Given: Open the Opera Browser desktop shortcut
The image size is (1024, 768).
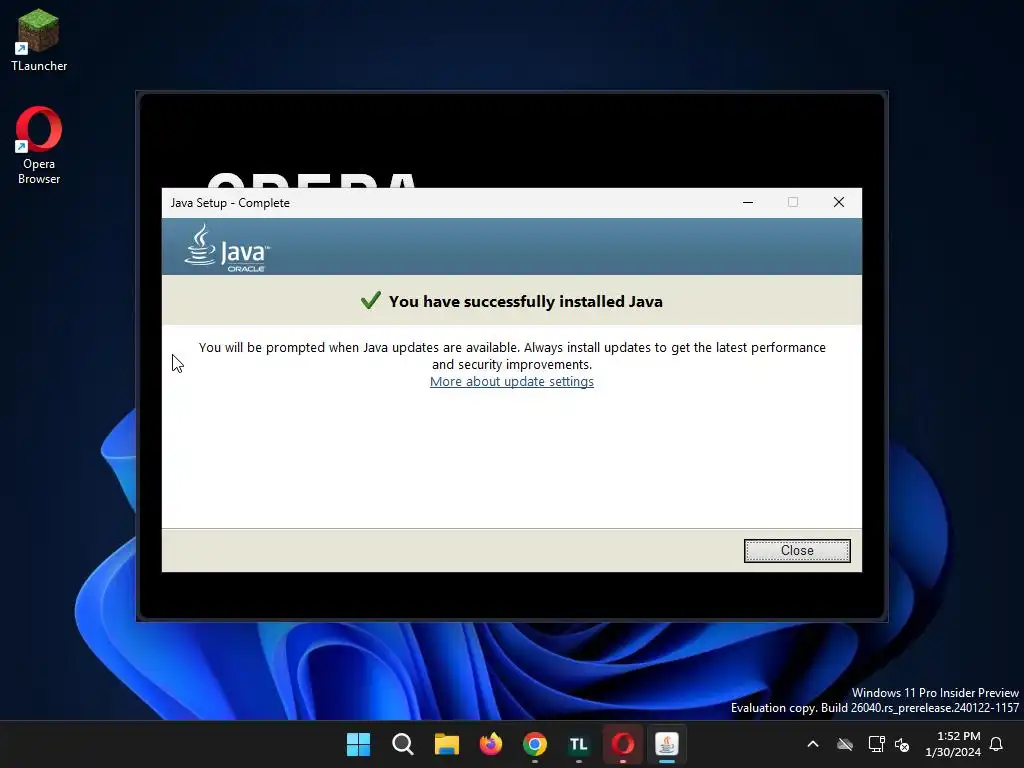Looking at the screenshot, I should click(39, 146).
